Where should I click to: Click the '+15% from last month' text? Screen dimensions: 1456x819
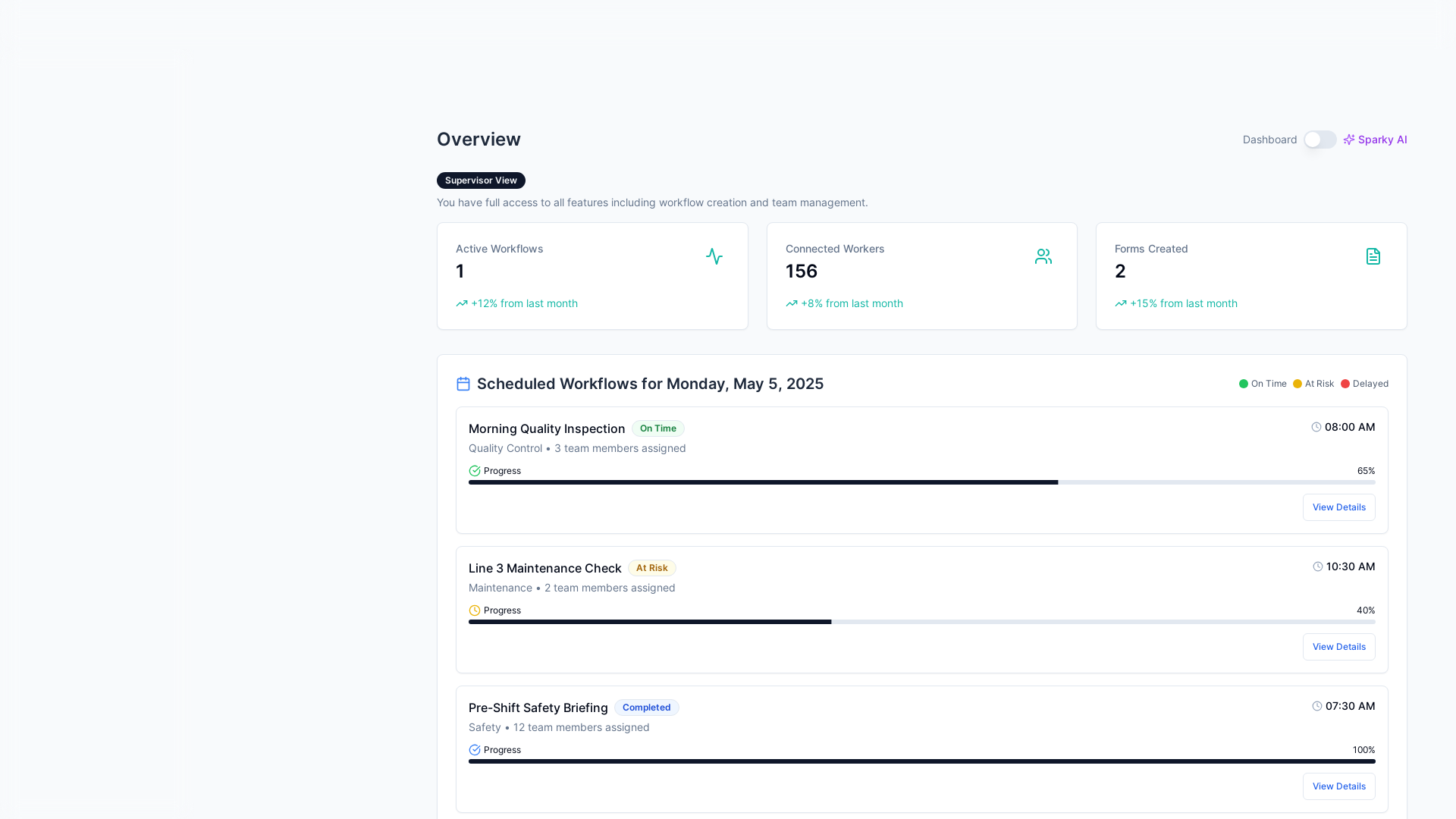(1184, 303)
